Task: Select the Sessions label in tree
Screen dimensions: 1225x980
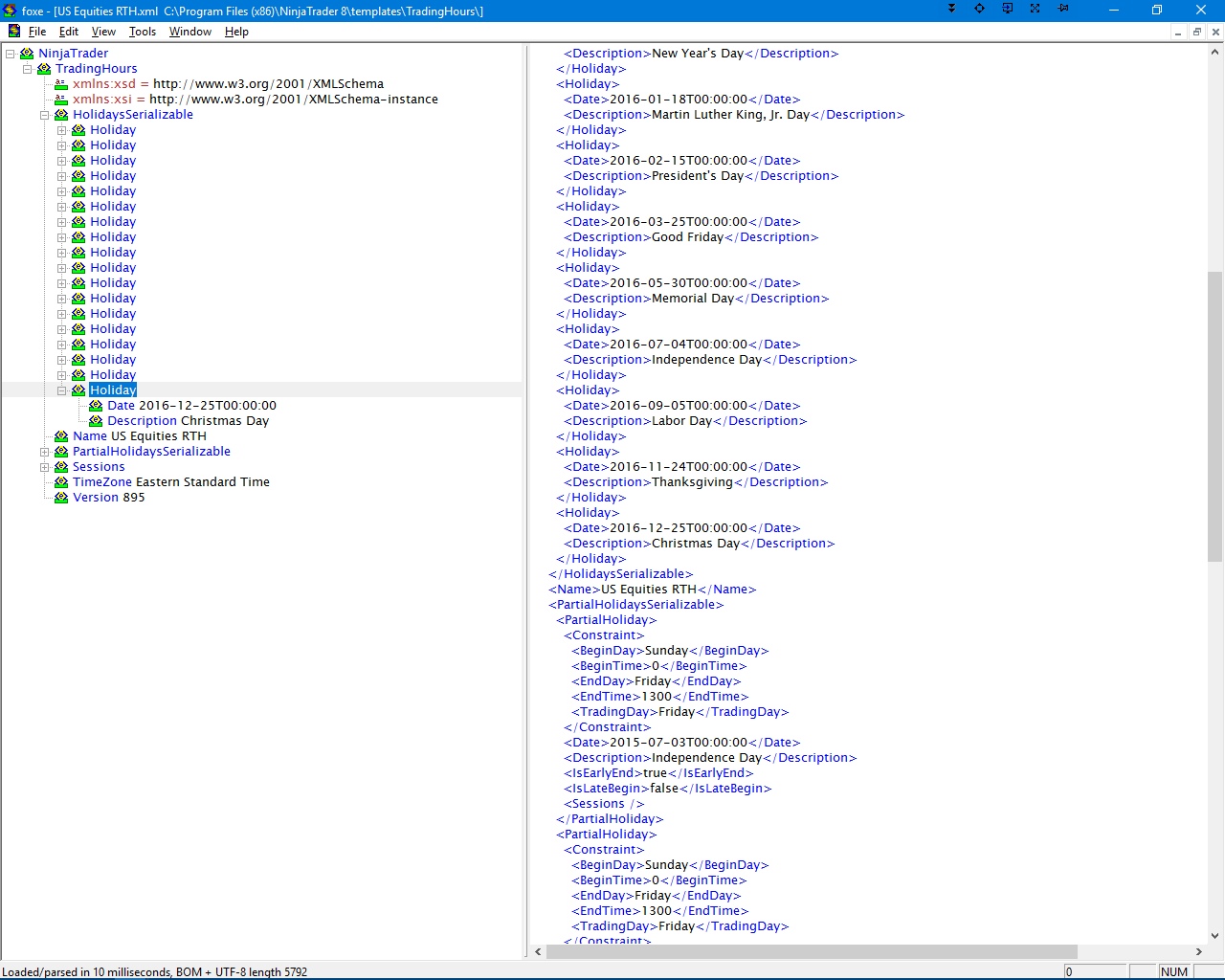Action: [x=99, y=467]
